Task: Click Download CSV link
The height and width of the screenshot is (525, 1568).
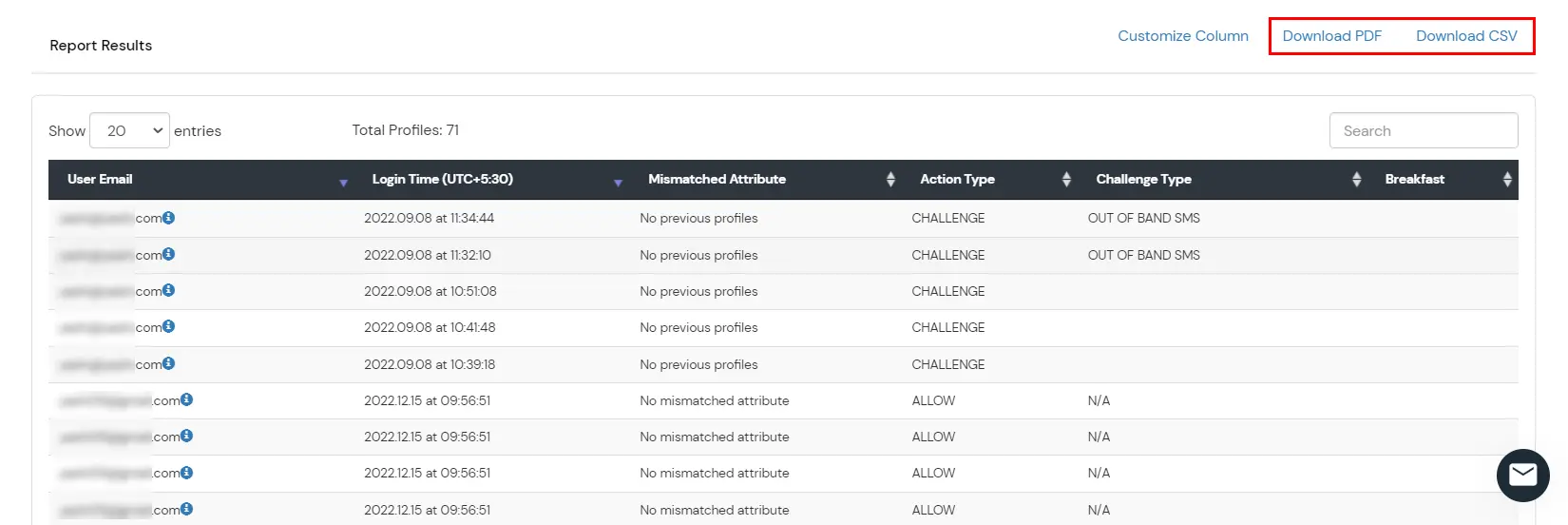Action: coord(1466,36)
